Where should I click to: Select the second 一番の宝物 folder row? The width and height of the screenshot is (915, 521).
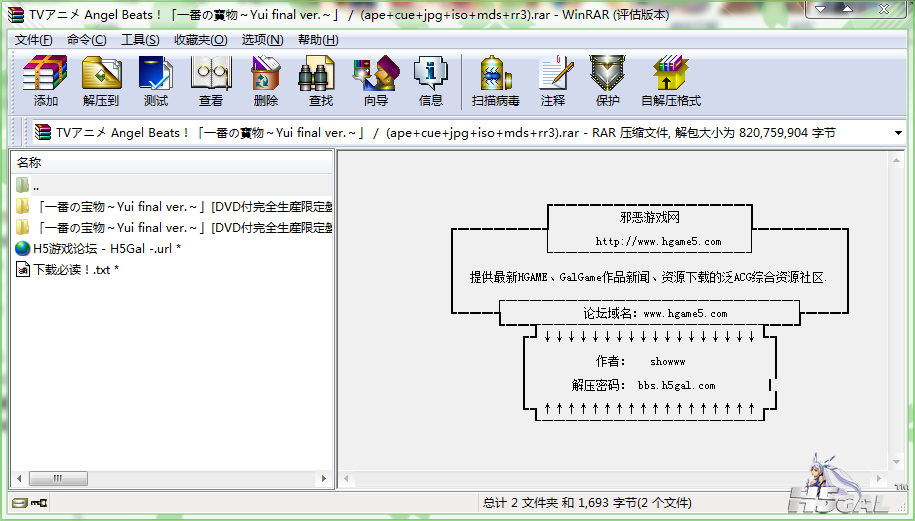(x=174, y=228)
